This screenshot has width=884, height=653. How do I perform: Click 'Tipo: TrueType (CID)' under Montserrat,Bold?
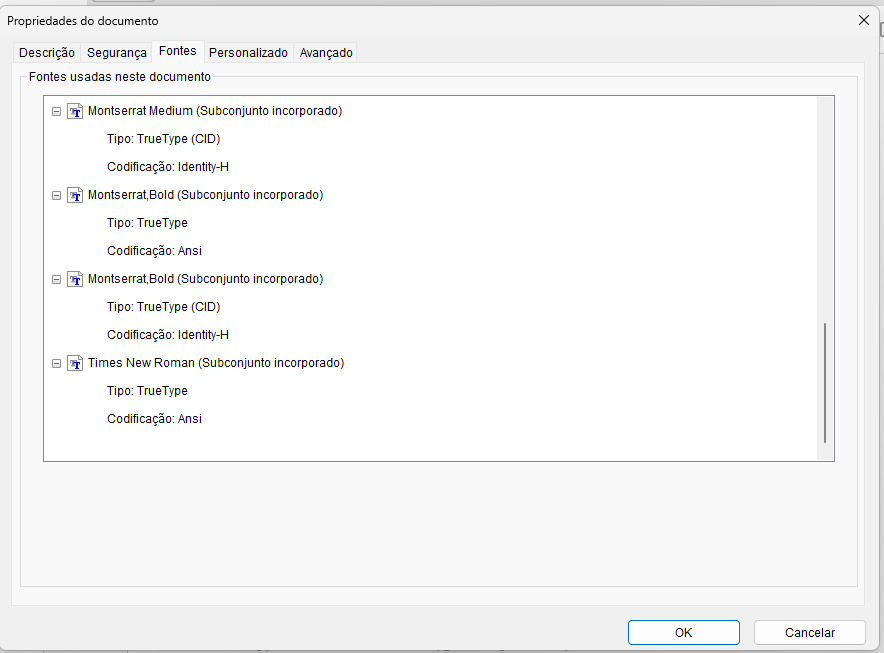(163, 307)
